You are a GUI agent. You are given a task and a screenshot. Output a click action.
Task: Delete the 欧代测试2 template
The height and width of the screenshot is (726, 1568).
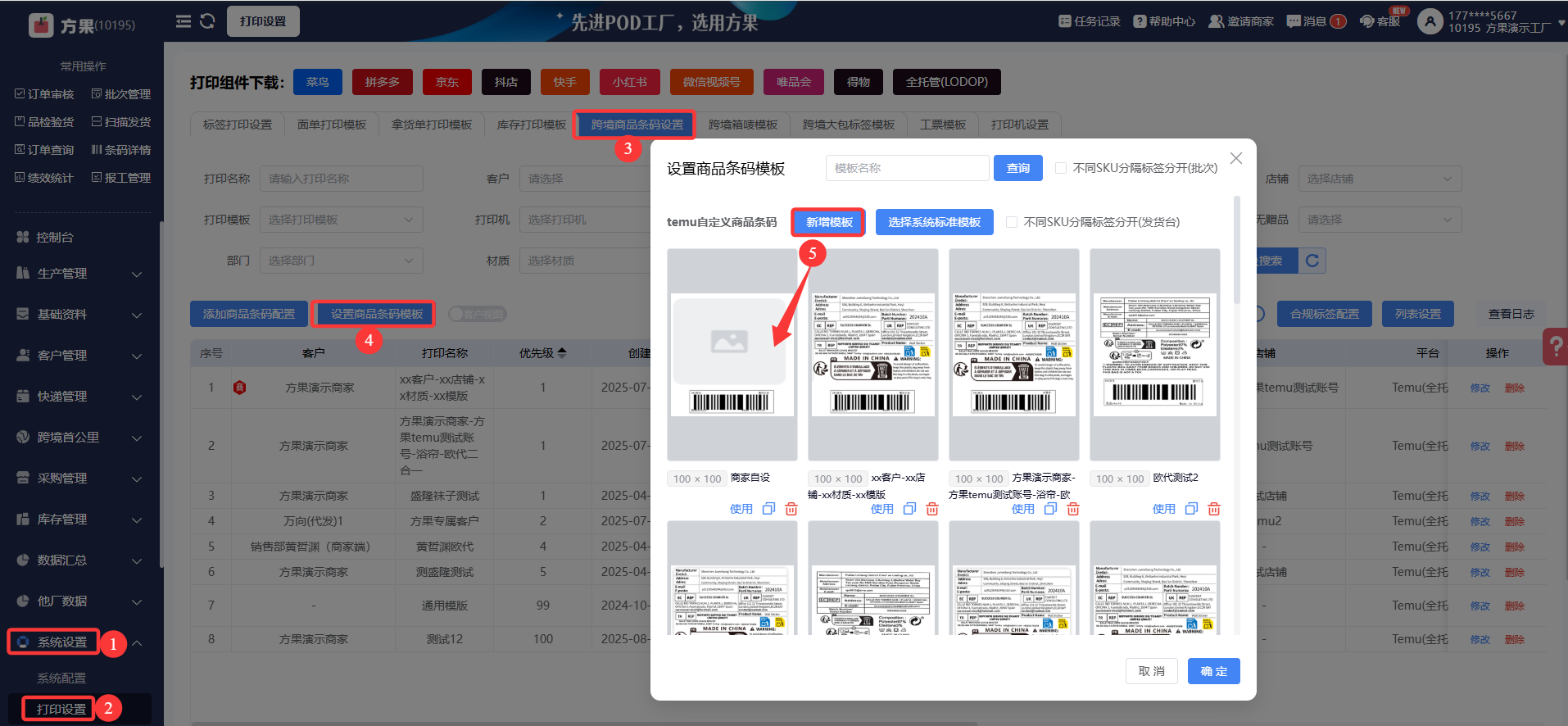click(x=1214, y=509)
